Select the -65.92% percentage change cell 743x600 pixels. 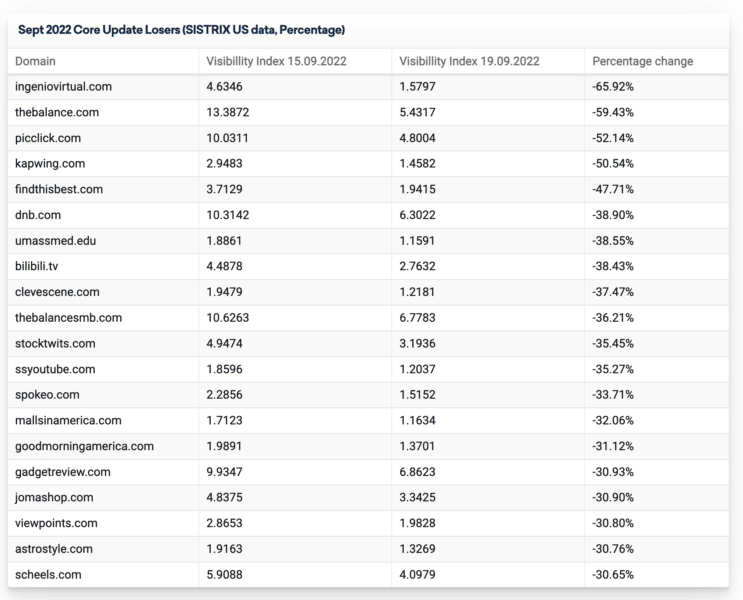tap(613, 87)
